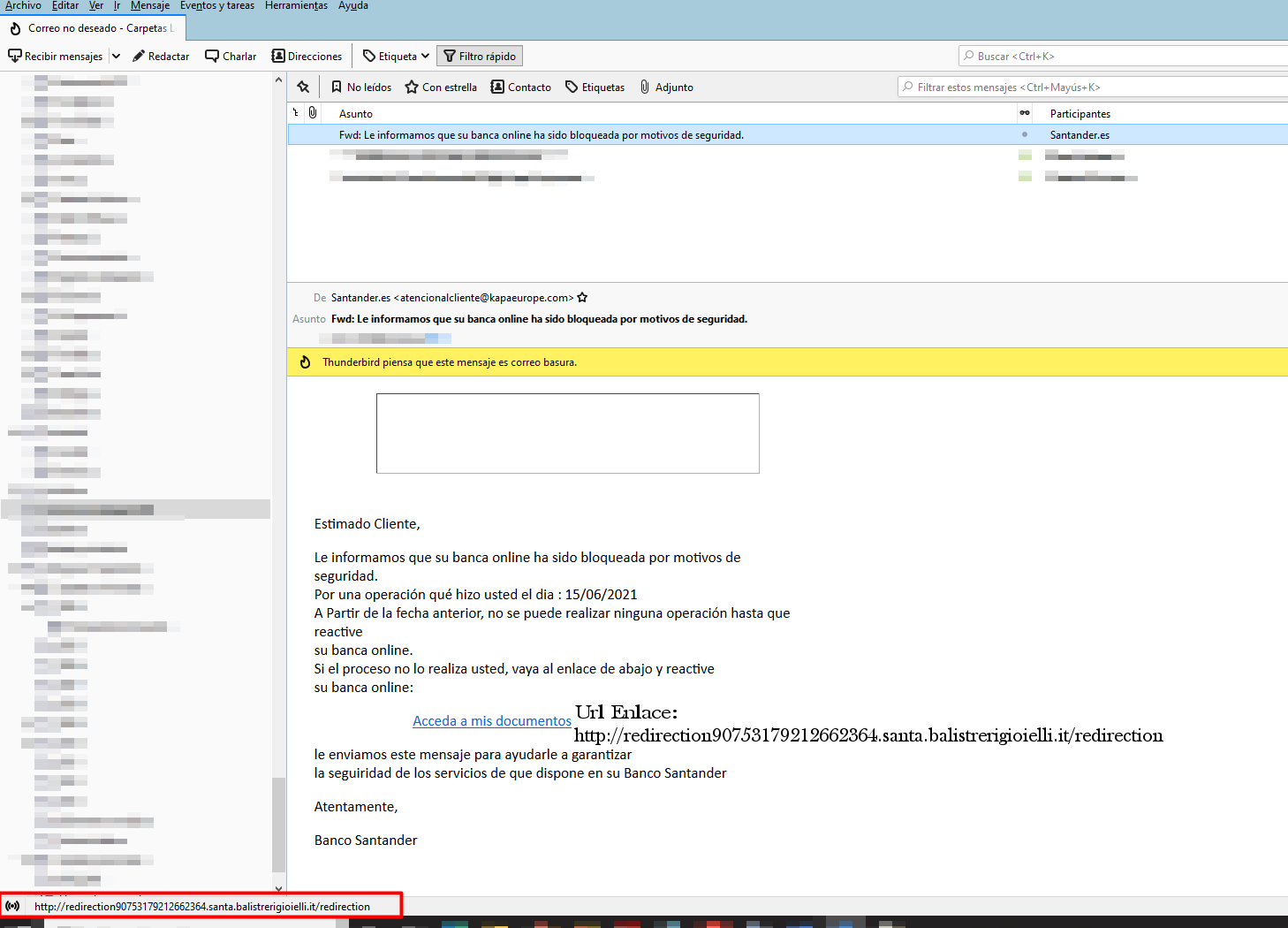
Task: Open the Charlar chat icon
Action: tap(230, 56)
